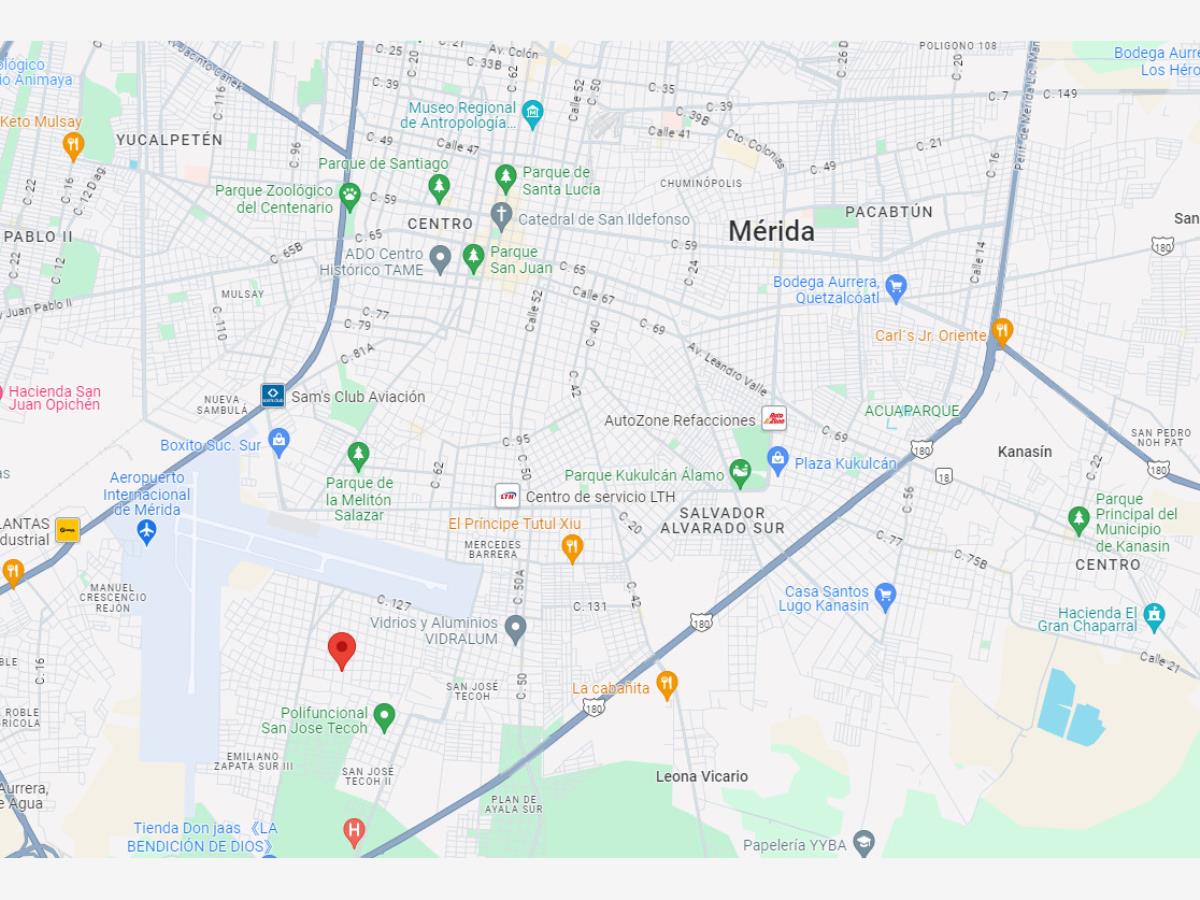Select the Catedral de San Ildefonso icon
This screenshot has width=1200, height=900.
tap(501, 215)
